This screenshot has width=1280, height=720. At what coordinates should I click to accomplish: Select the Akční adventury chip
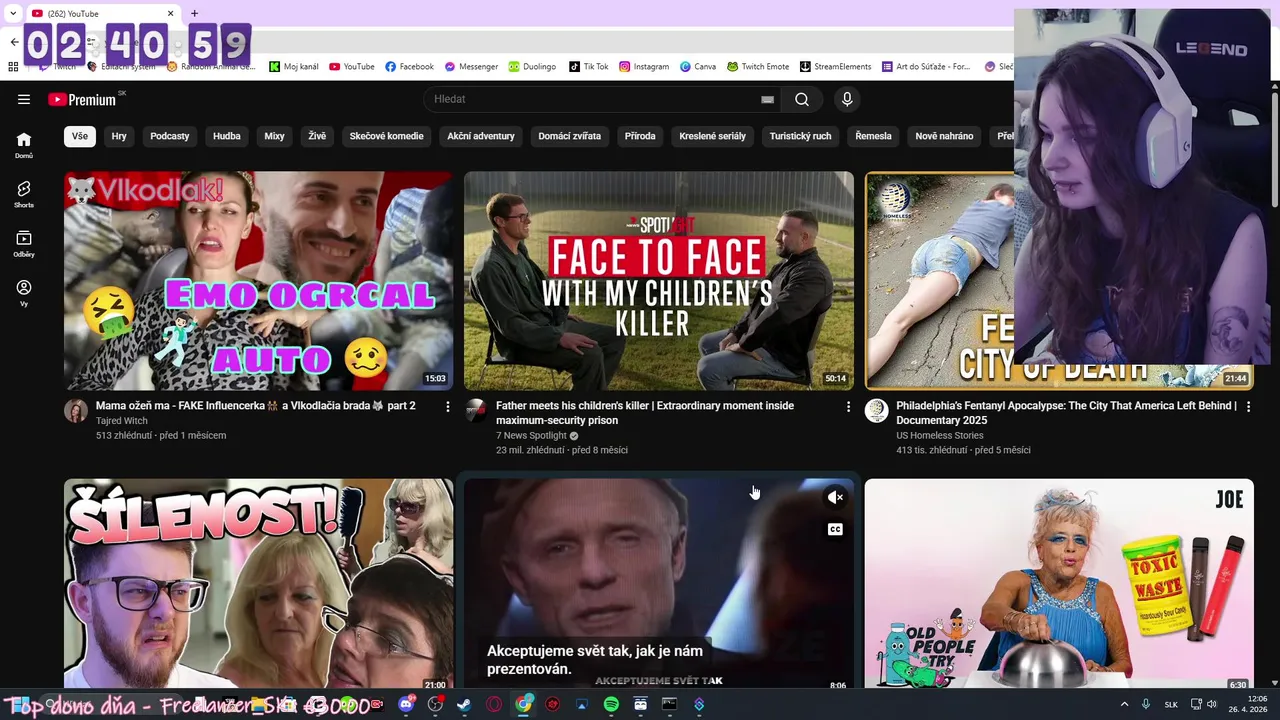[x=481, y=136]
